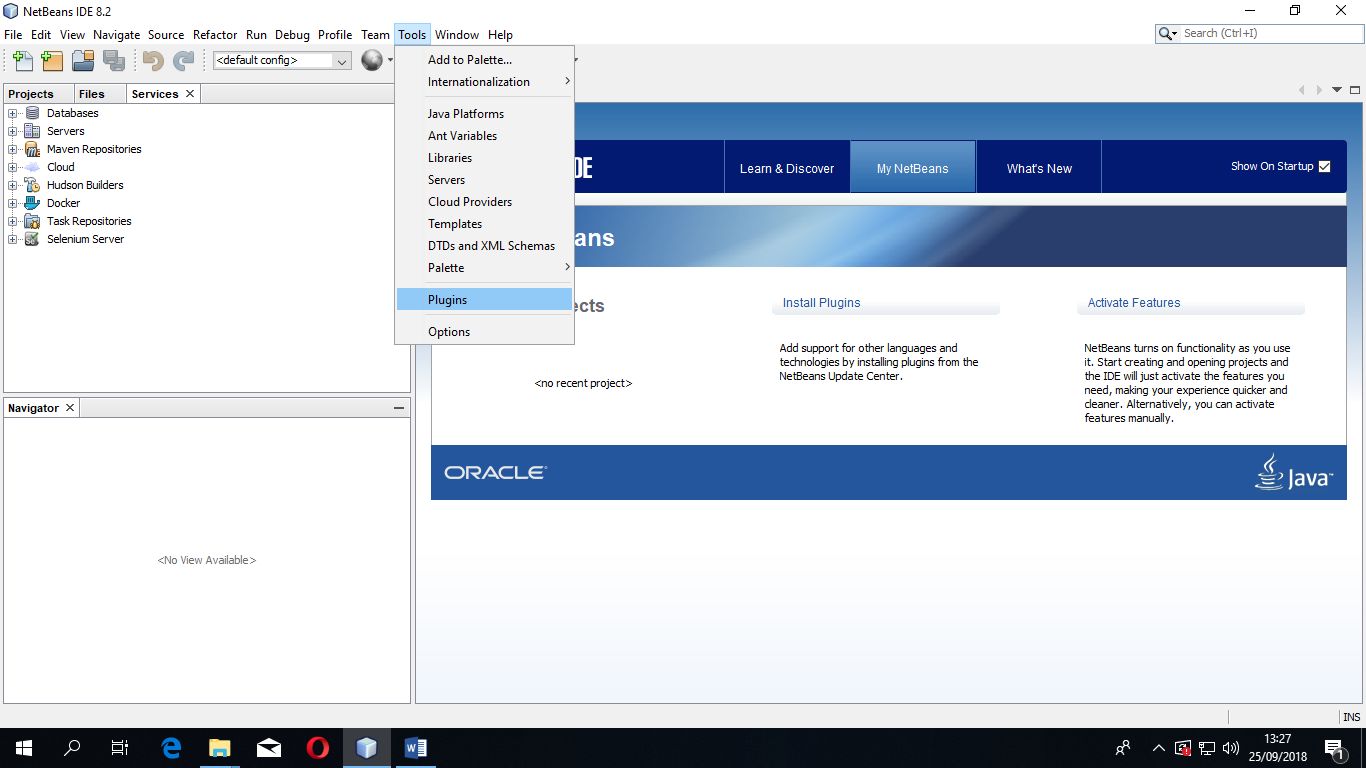The image size is (1366, 768).
Task: Select the Servers node icon in Services tree
Action: [x=32, y=131]
